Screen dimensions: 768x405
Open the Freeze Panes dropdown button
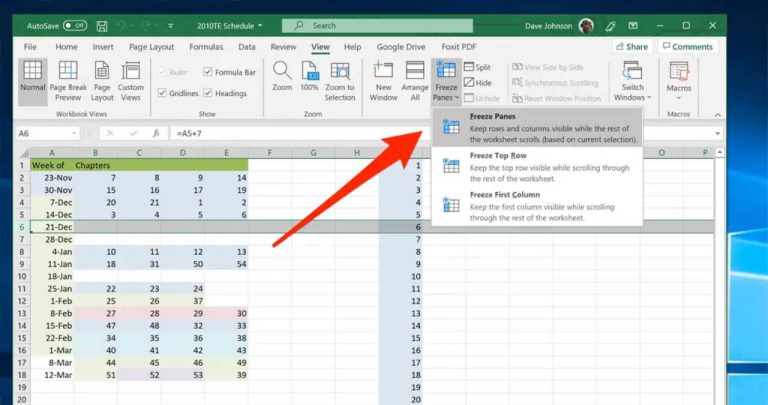click(x=446, y=82)
